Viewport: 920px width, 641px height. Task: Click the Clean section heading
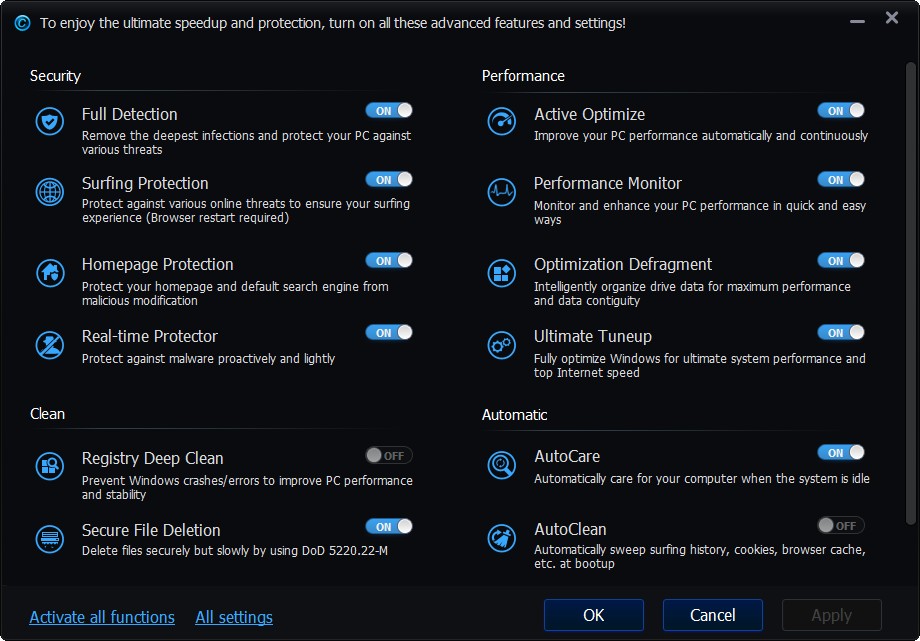[47, 414]
